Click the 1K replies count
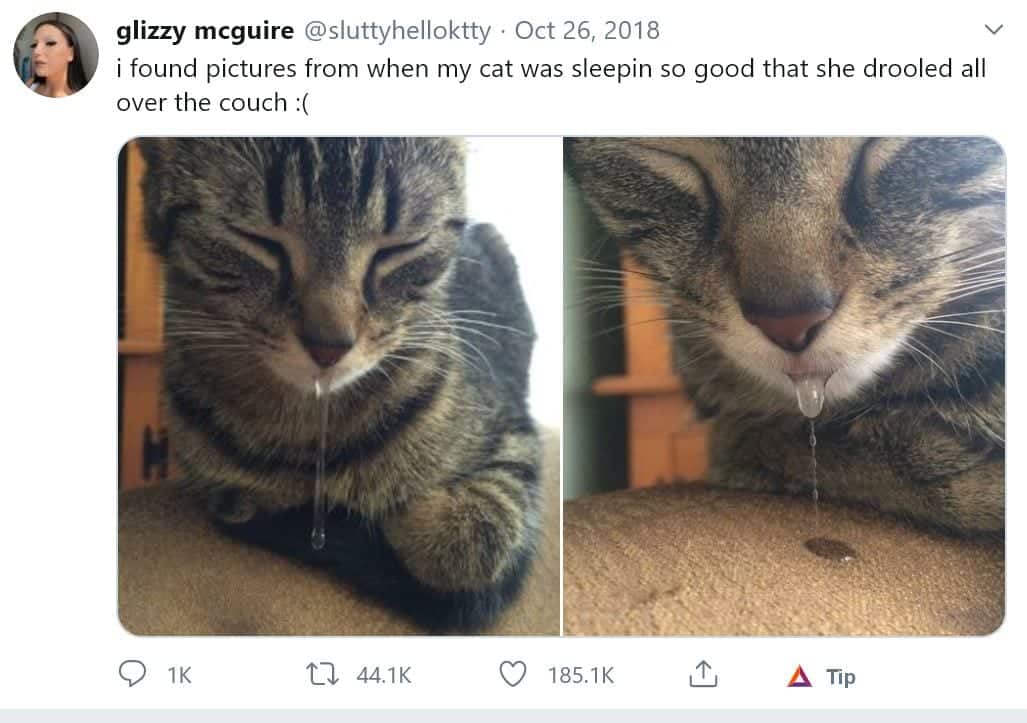The width and height of the screenshot is (1027, 723). [179, 675]
